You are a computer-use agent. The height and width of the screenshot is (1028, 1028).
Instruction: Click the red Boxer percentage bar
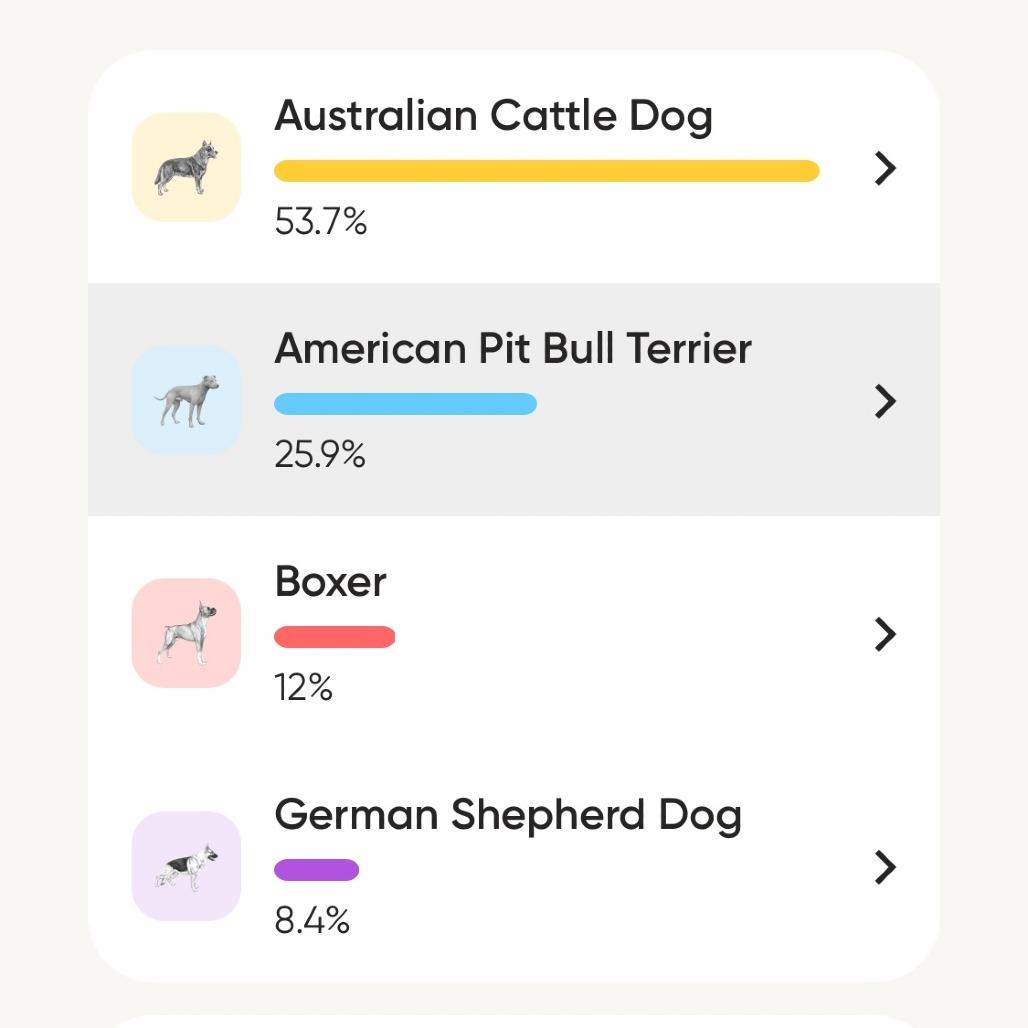334,637
